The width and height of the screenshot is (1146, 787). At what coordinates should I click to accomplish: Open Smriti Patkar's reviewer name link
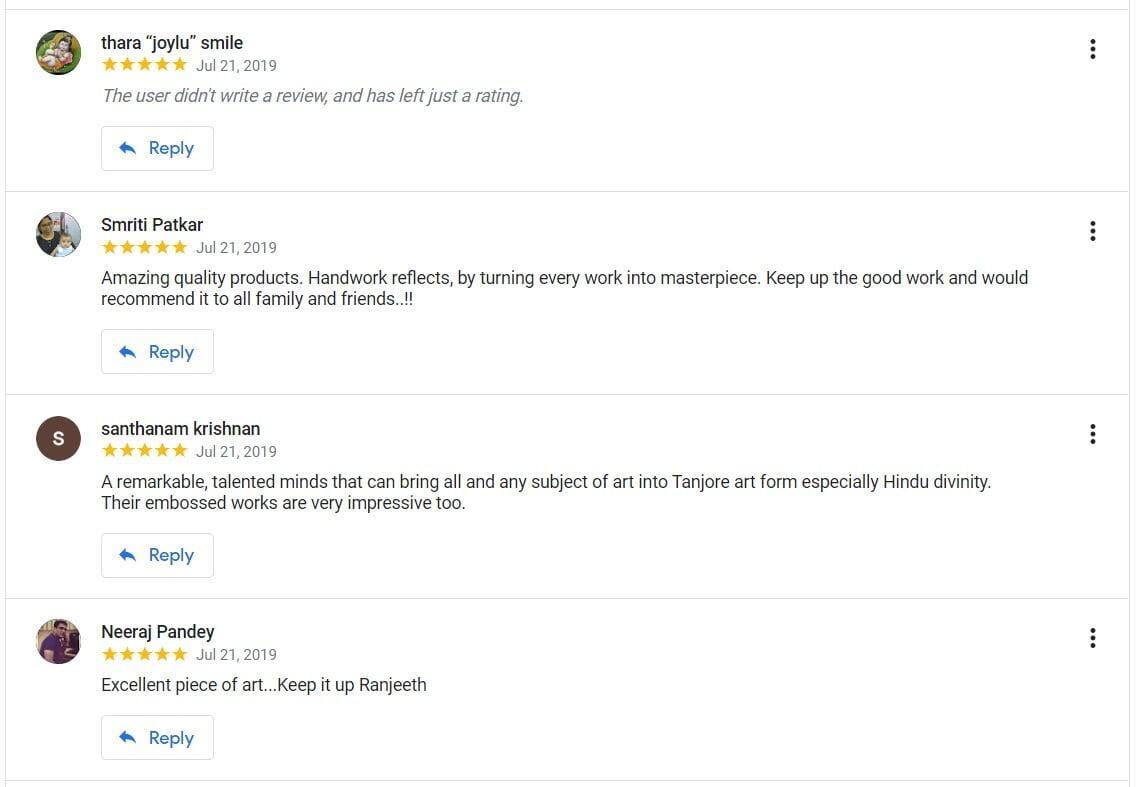152,225
